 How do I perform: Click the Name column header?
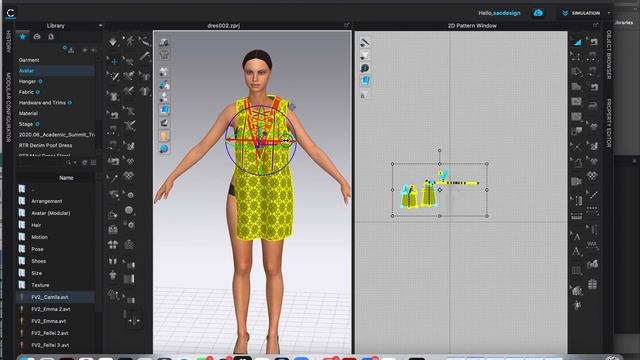point(66,178)
